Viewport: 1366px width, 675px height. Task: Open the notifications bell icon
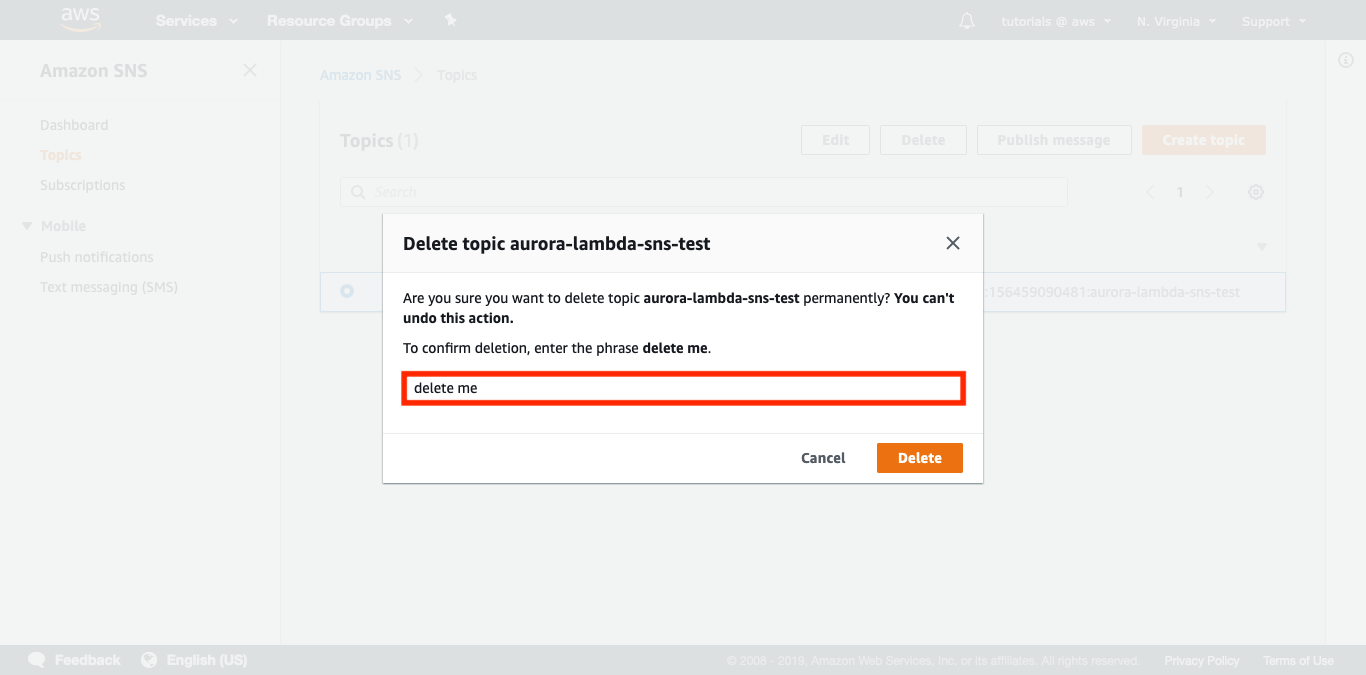[x=966, y=21]
